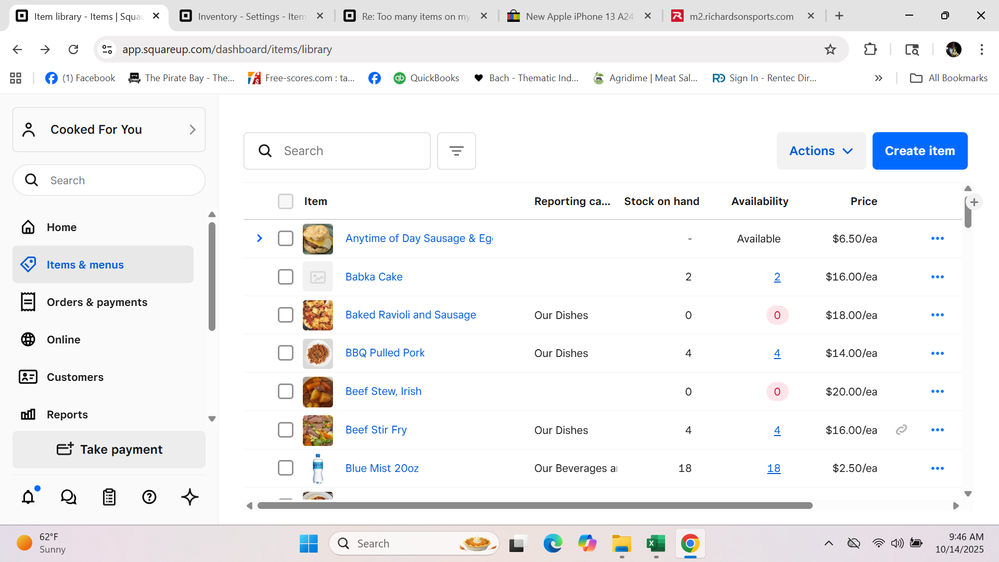Screen dimensions: 999x562
Task: Open more options for Babka Cake
Action: point(937,277)
